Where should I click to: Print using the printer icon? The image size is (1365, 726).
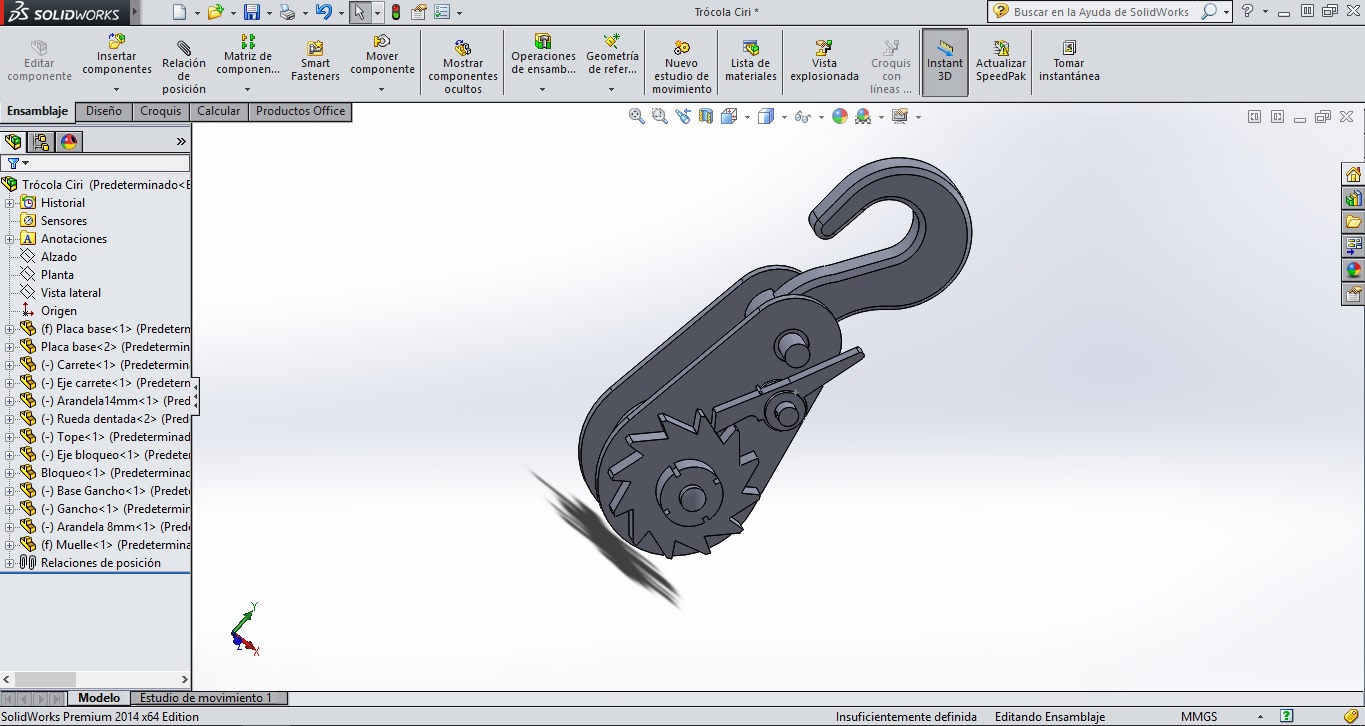(x=287, y=12)
